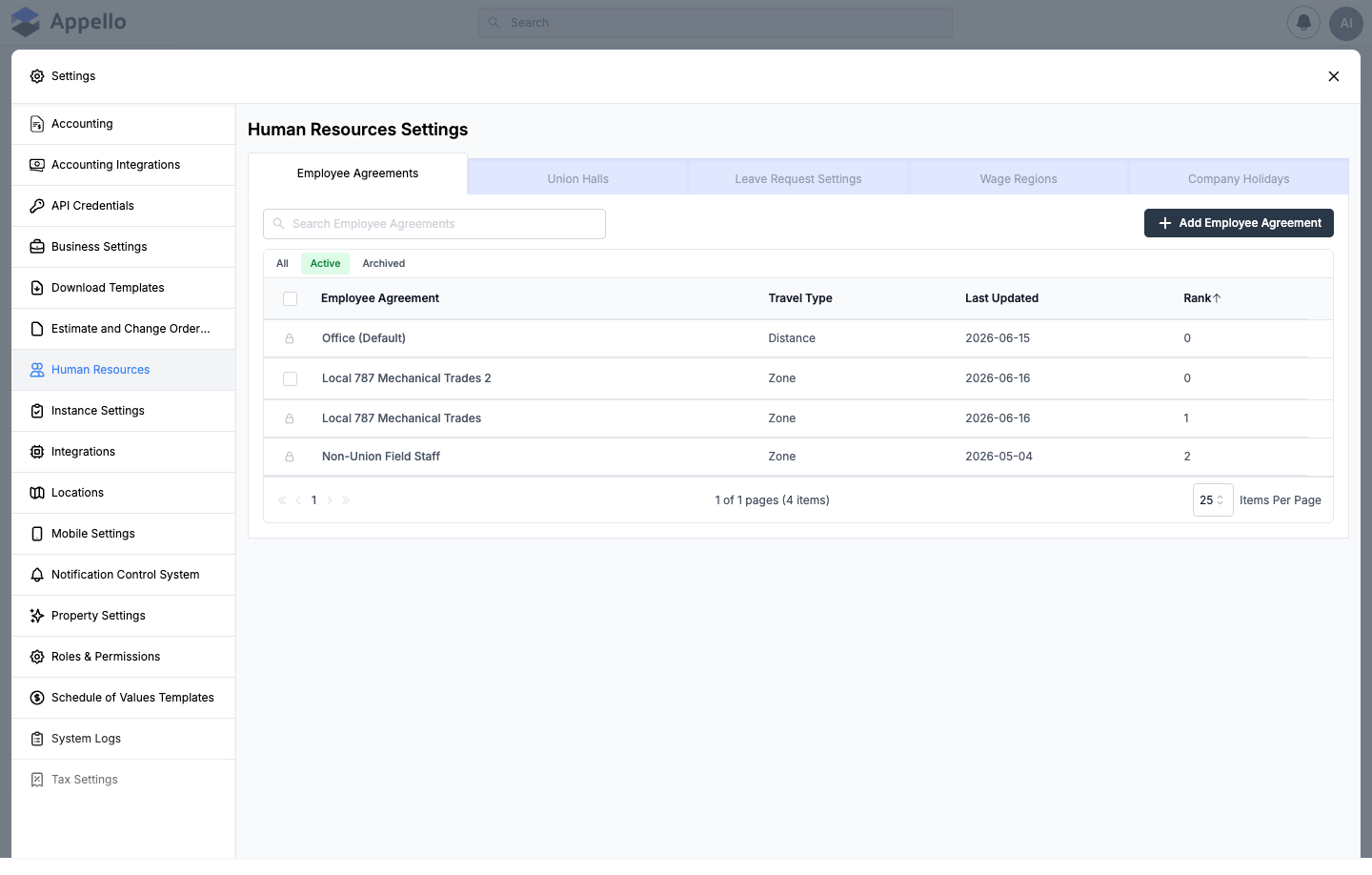Click the Integrations chip icon
Image resolution: width=1372 pixels, height=875 pixels.
click(37, 452)
